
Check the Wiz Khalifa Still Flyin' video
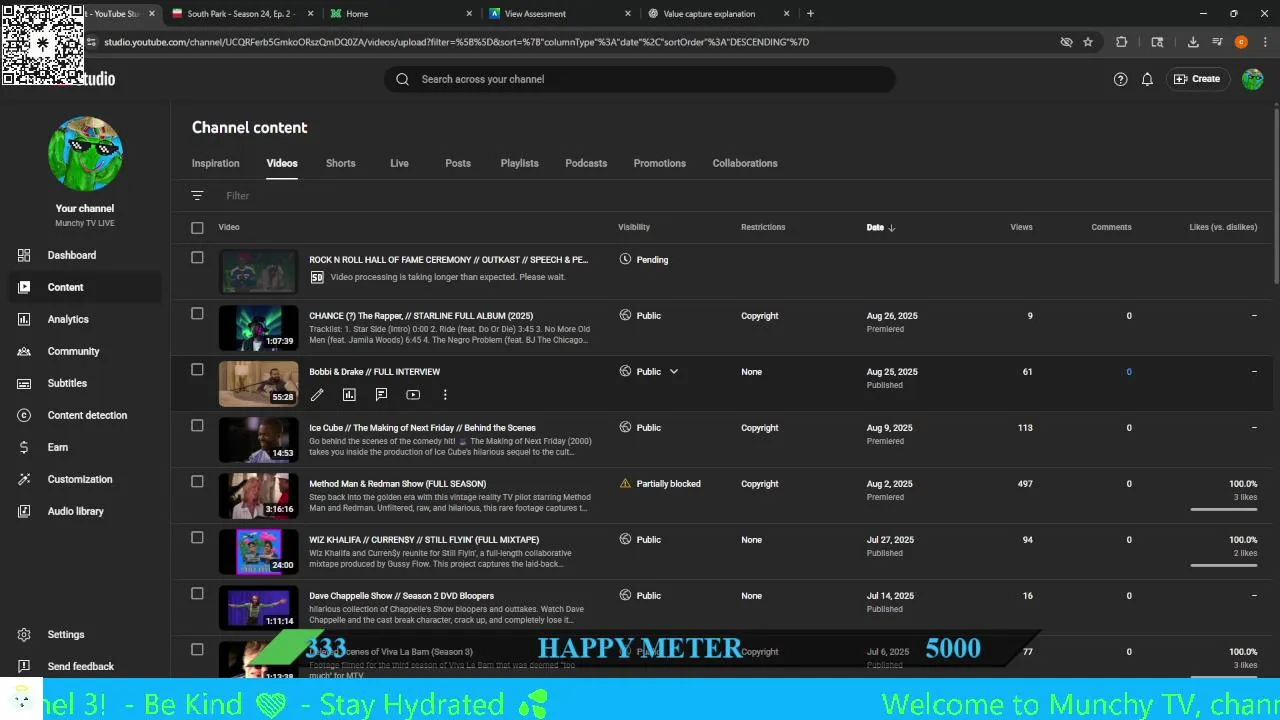point(197,538)
